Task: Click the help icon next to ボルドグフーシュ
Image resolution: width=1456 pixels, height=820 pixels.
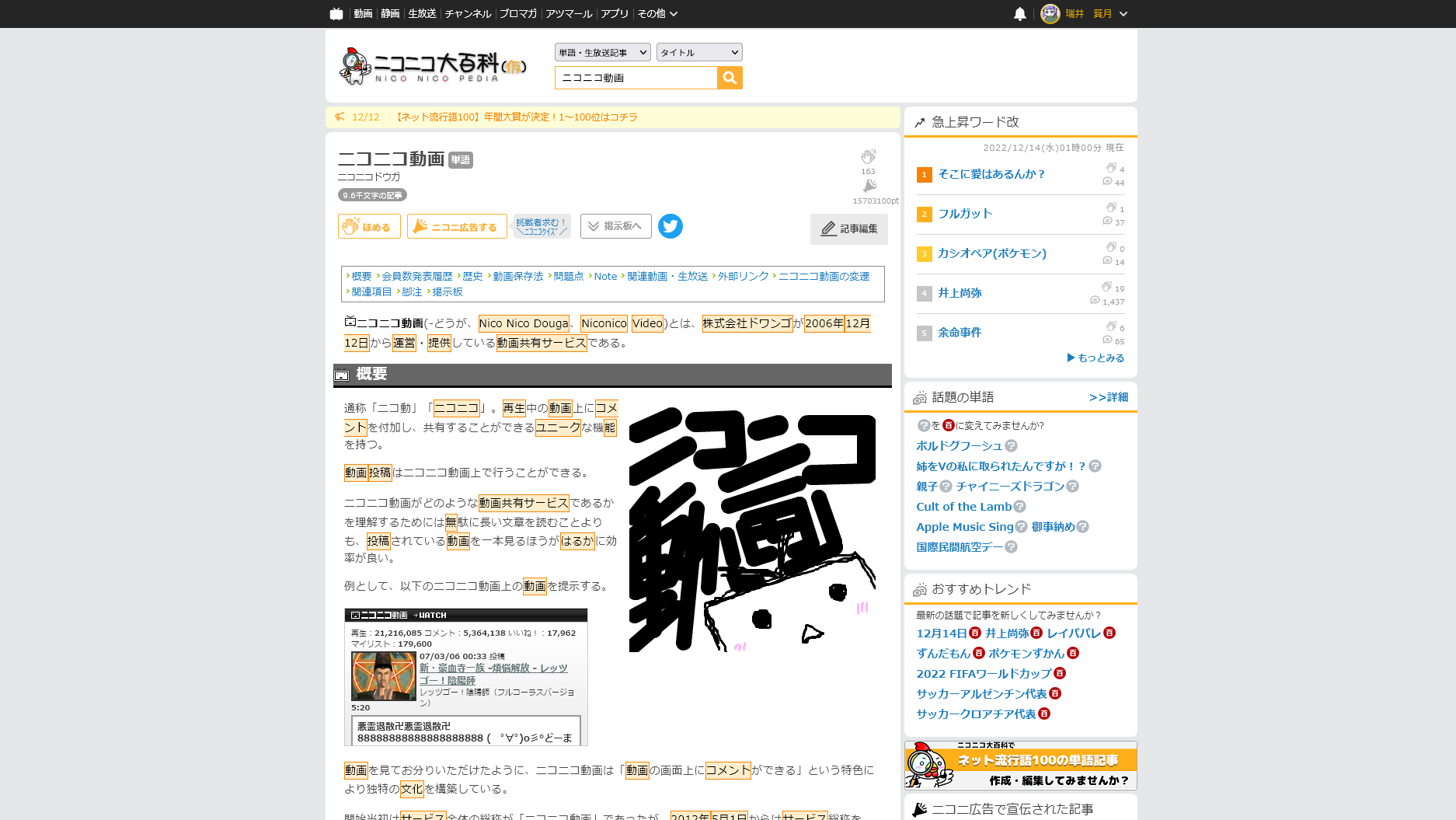Action: coord(1011,446)
